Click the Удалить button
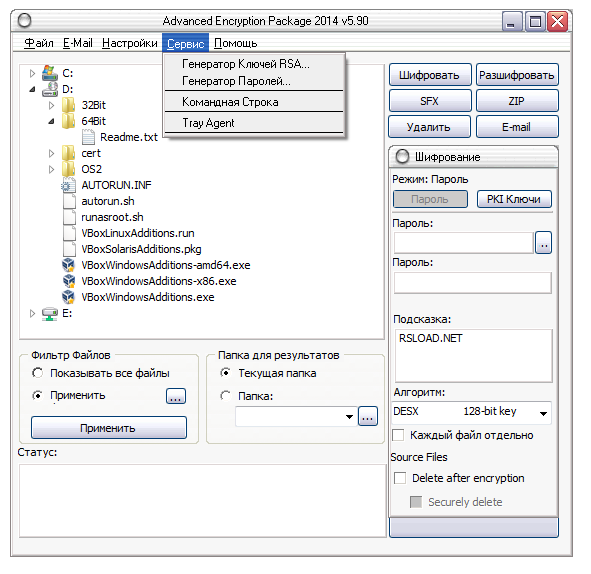The image size is (591, 574). [x=430, y=127]
